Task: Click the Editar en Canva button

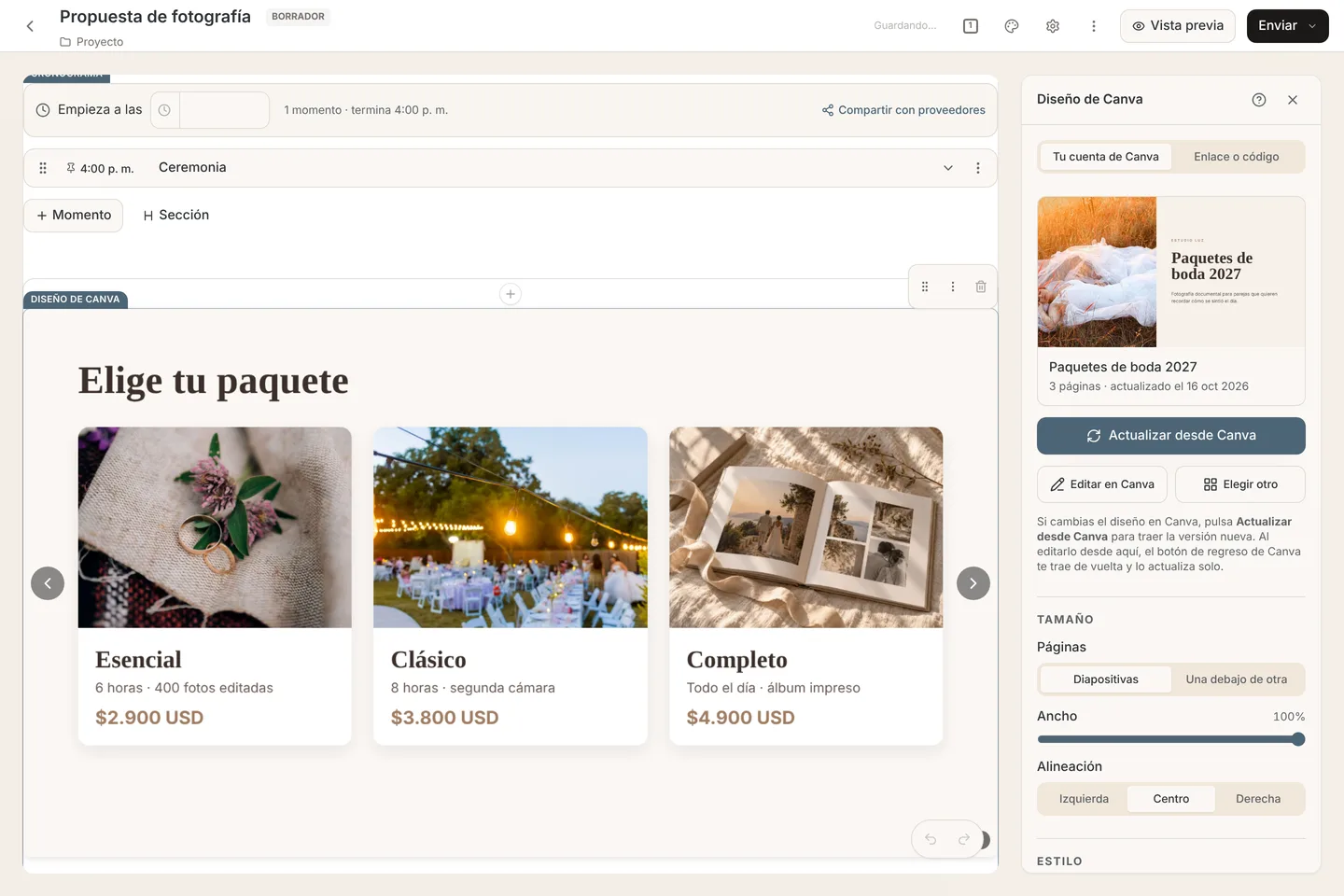Action: click(x=1102, y=484)
